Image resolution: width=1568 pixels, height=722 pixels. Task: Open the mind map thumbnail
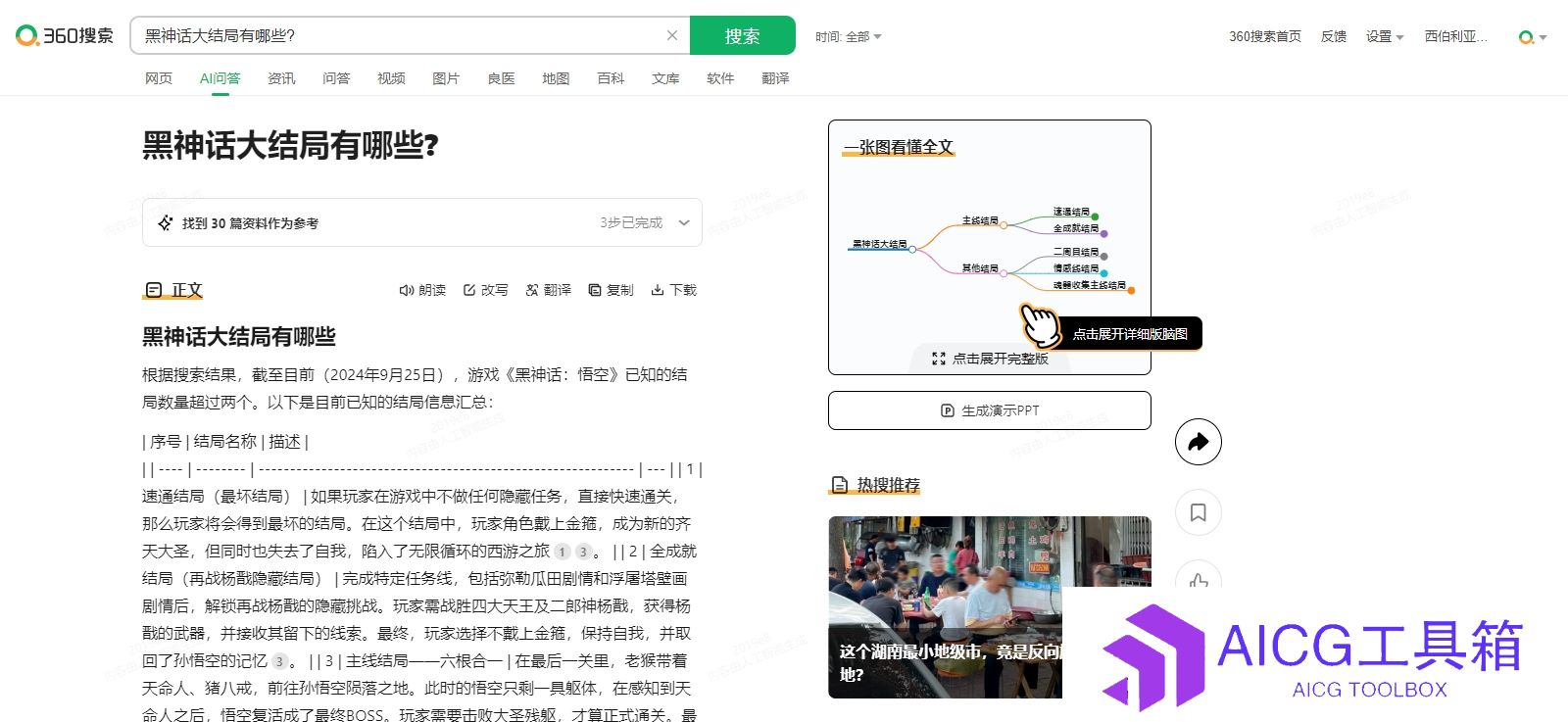click(990, 248)
